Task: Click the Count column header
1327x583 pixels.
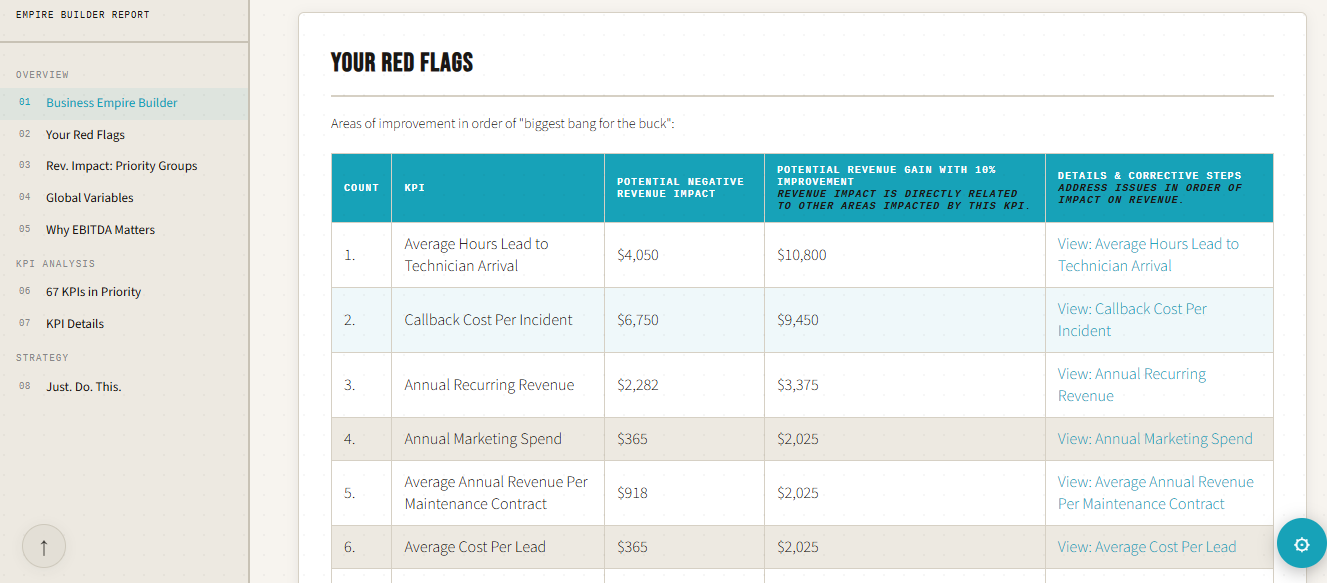Action: point(361,188)
